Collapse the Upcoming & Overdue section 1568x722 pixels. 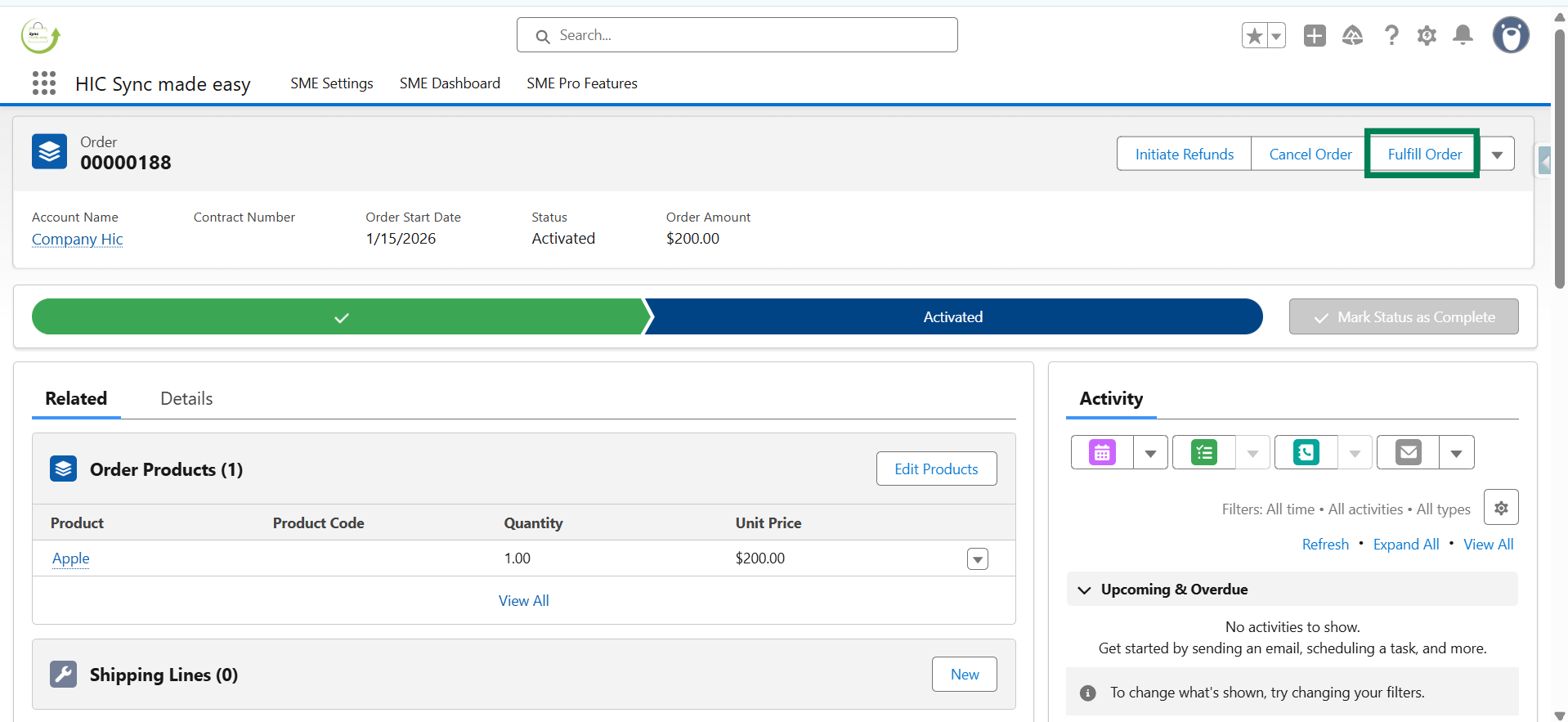point(1084,590)
